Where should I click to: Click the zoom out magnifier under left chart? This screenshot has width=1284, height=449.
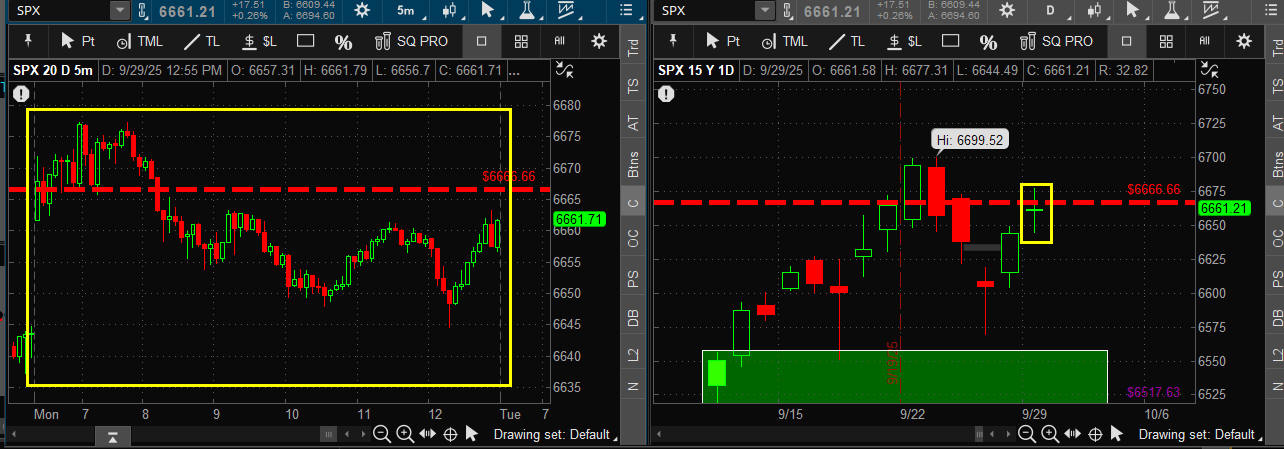[381, 434]
